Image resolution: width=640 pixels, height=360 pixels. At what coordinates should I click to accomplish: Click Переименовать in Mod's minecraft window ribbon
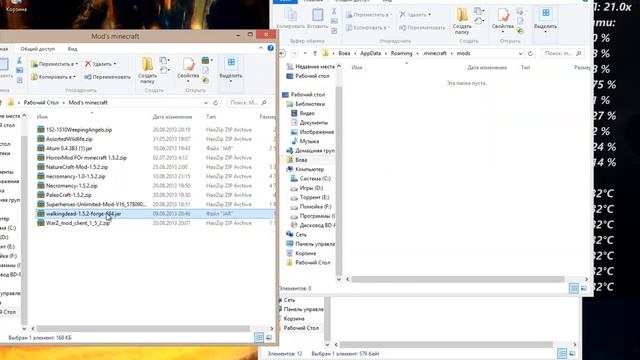(108, 77)
